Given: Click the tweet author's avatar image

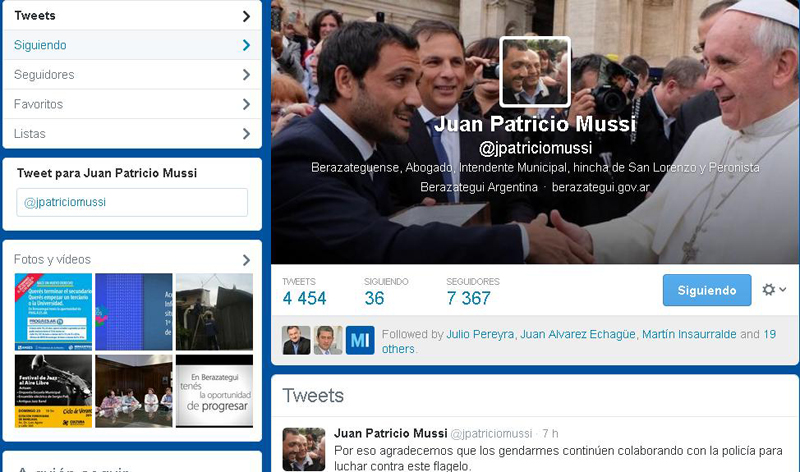Looking at the screenshot, I should point(304,449).
